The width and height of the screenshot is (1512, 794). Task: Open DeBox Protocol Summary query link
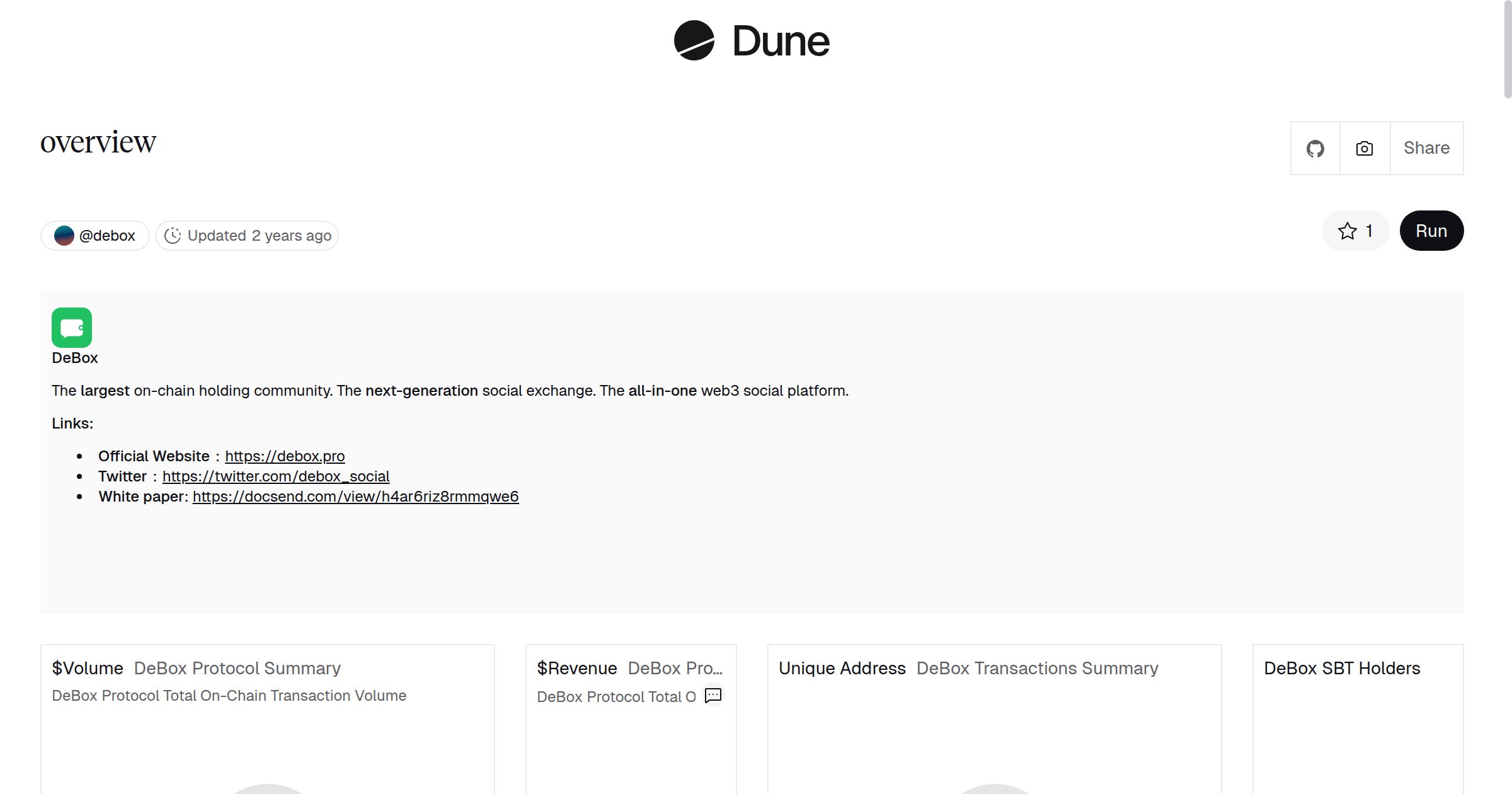point(237,668)
